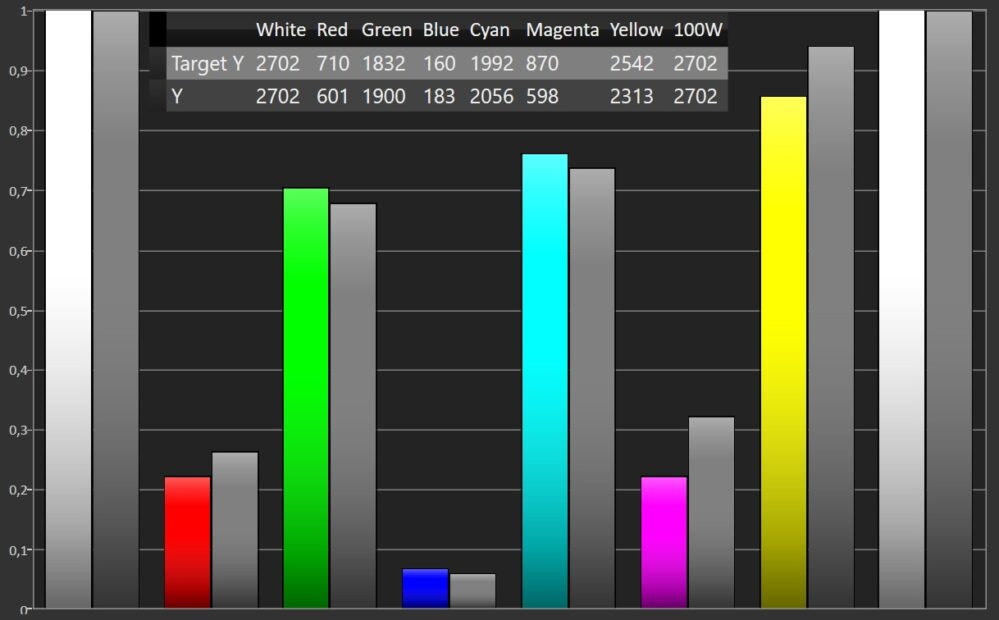Click Target Y value 710 for Red
Screen dimensions: 999x620
(333, 63)
